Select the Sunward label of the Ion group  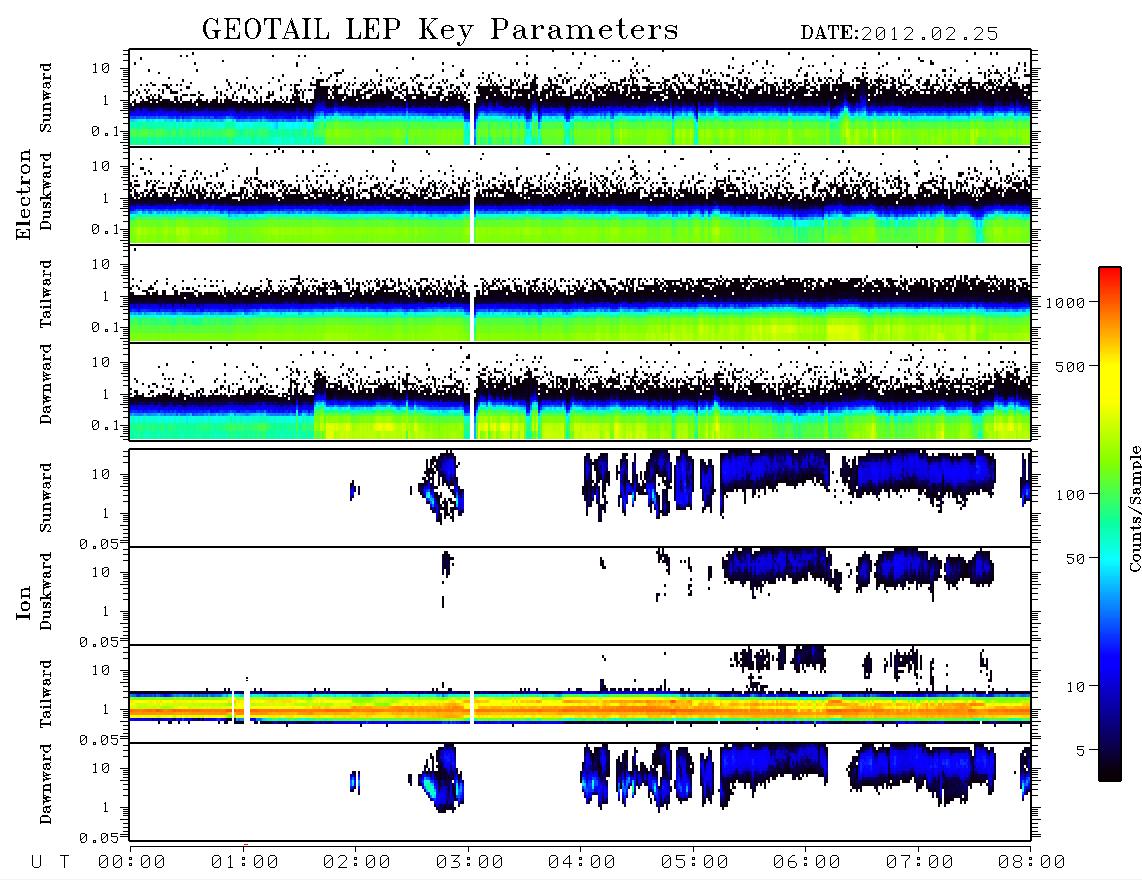(46, 498)
